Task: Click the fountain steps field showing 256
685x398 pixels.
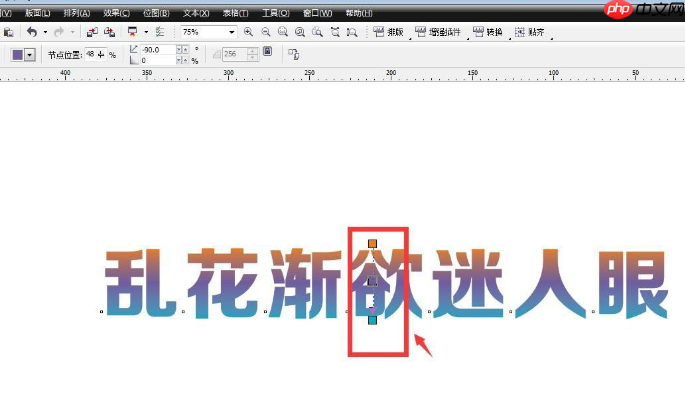Action: [235, 54]
